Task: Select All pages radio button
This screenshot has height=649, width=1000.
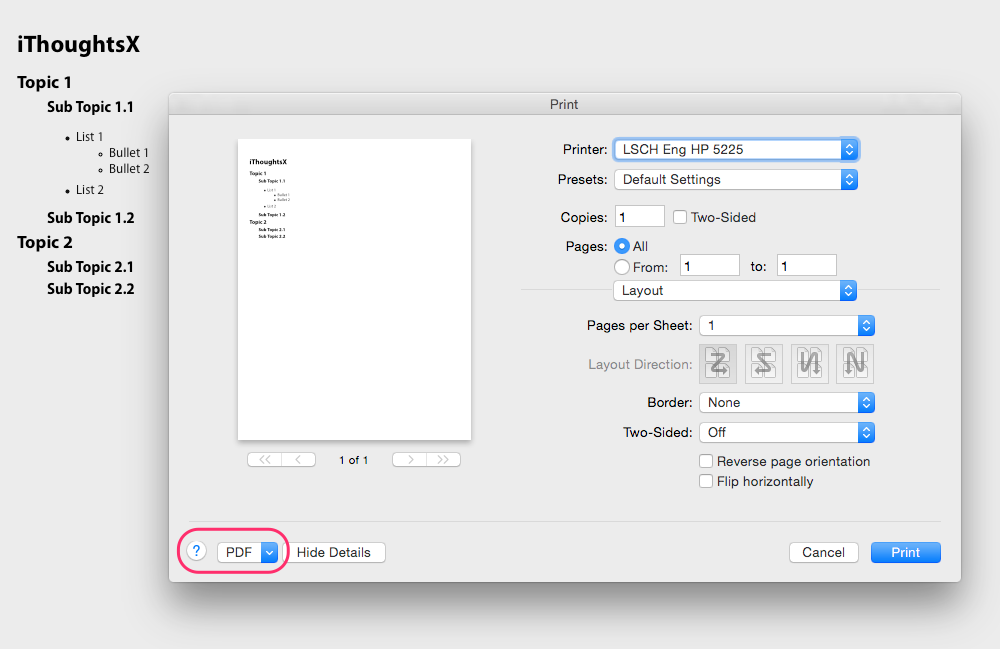Action: coord(622,246)
